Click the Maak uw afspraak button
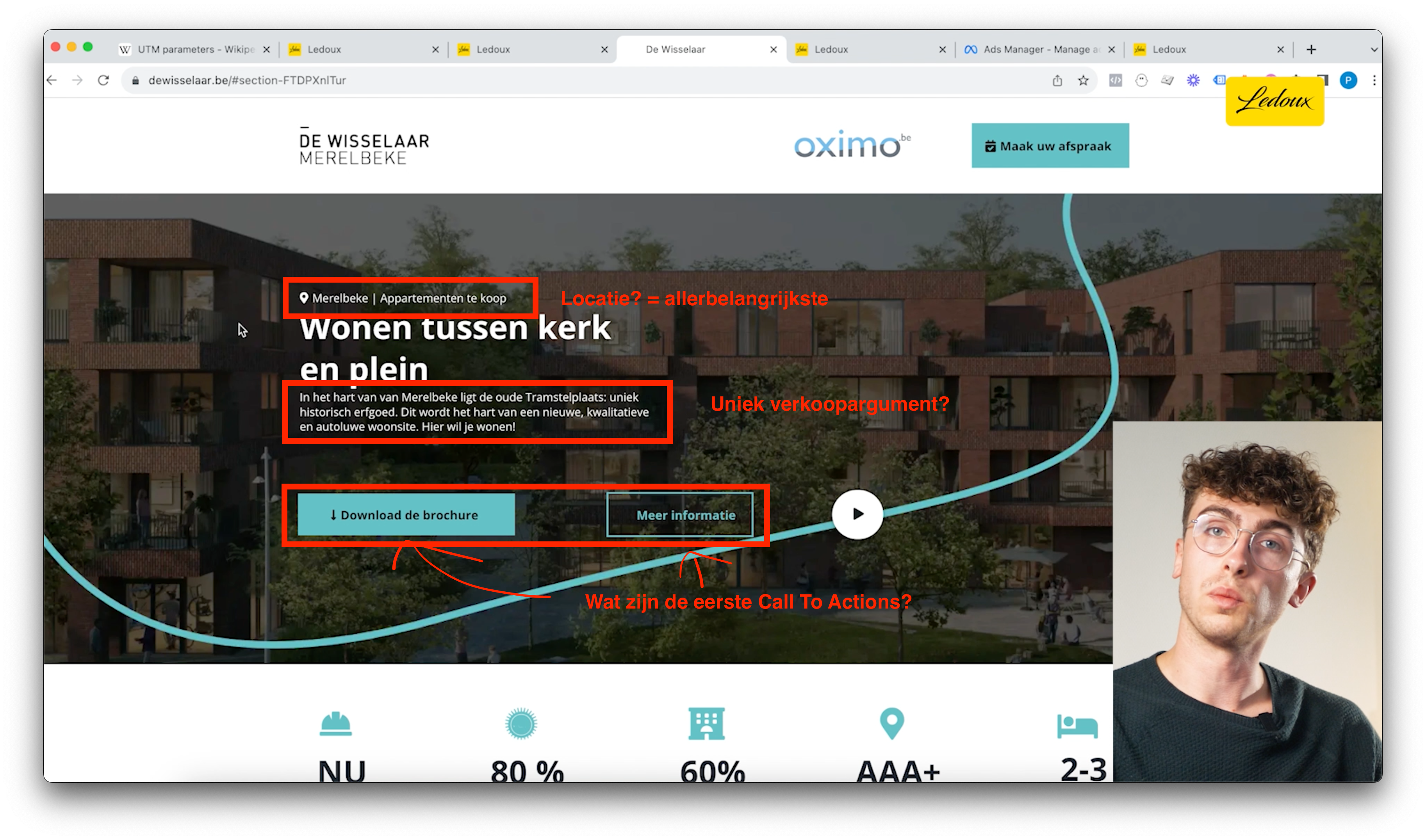Viewport: 1426px width, 840px height. pyautogui.click(x=1050, y=146)
